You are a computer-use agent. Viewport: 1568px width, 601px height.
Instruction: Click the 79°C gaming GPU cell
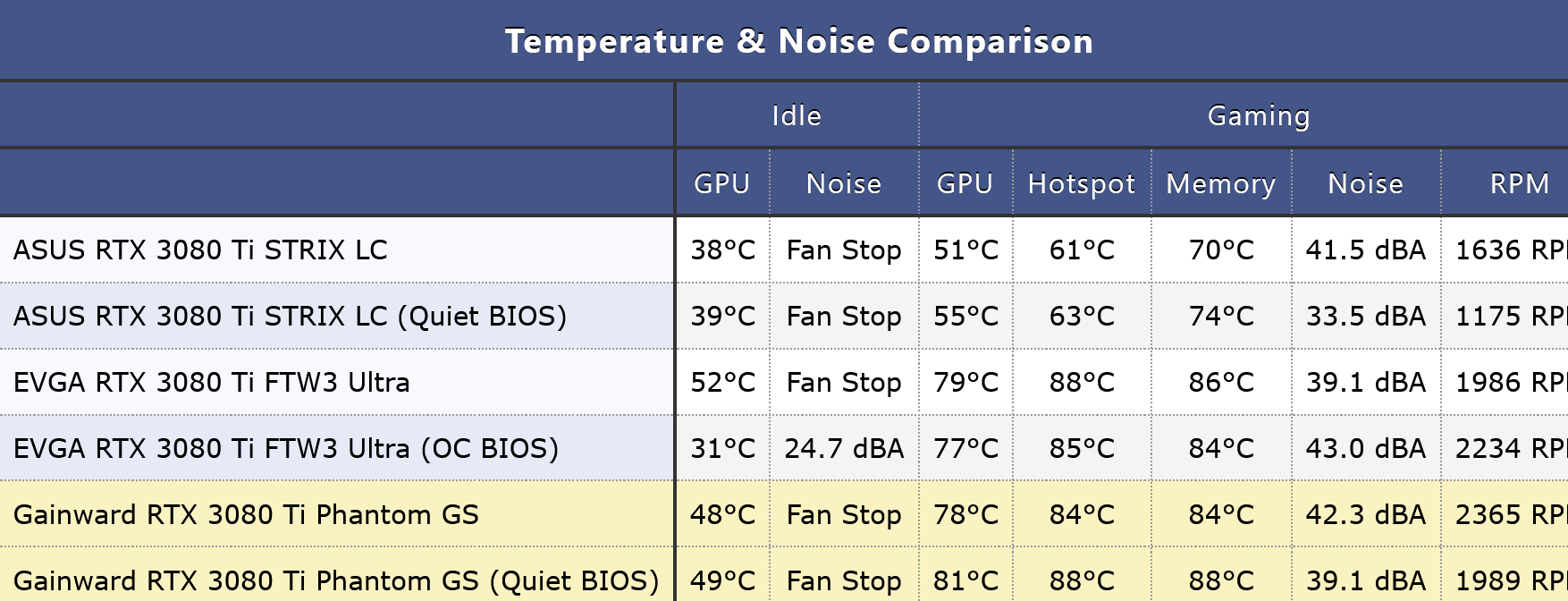pos(965,382)
